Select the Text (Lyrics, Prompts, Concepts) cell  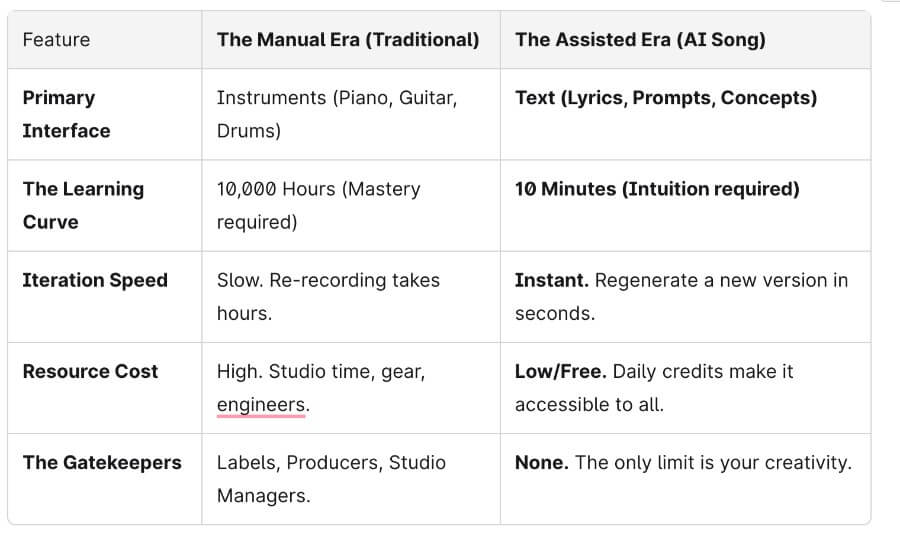(665, 98)
